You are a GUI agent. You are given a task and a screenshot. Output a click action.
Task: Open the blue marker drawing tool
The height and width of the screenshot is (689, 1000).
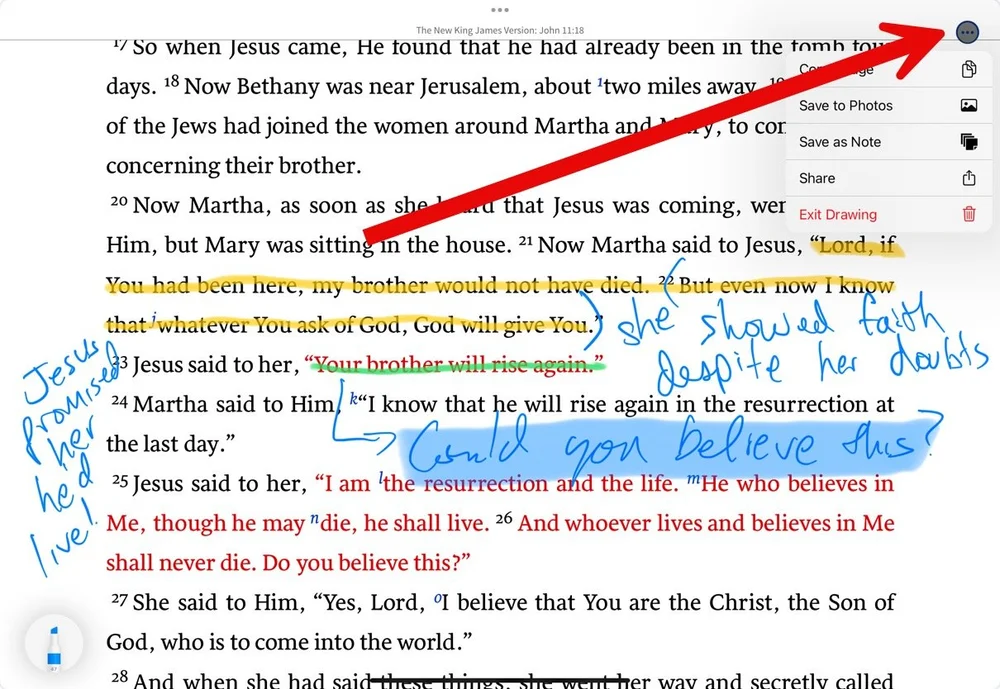[x=54, y=646]
